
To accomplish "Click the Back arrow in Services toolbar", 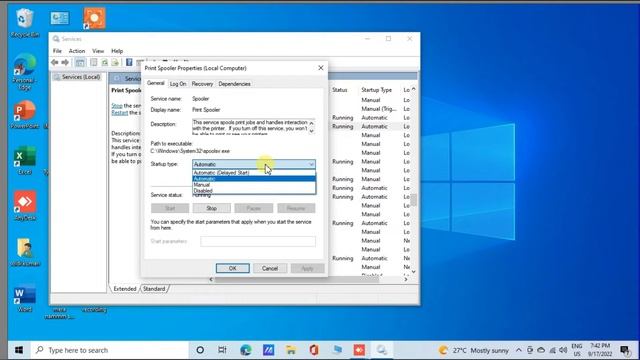I will click(x=55, y=62).
